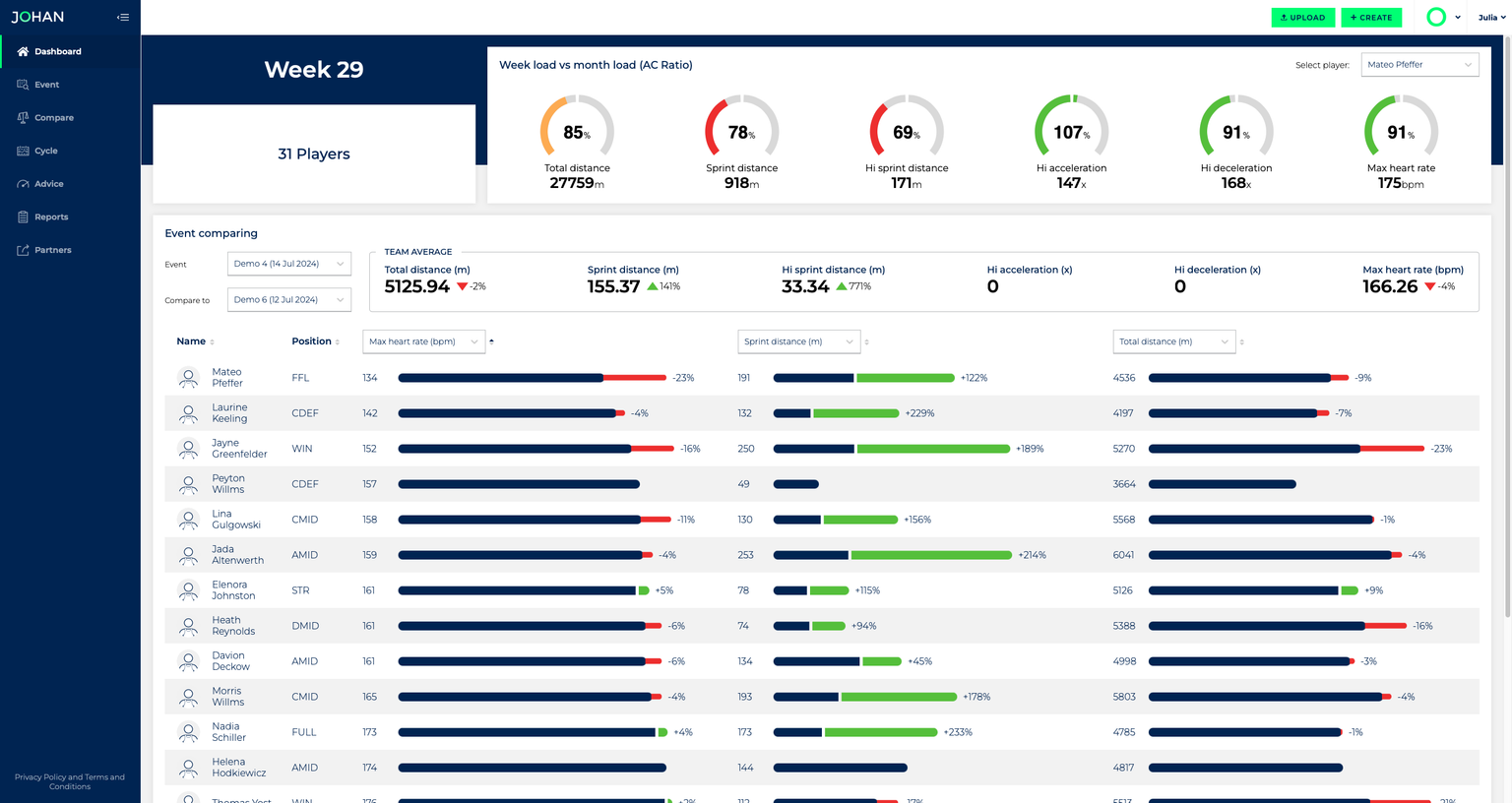The image size is (1512, 803).
Task: Open the Select player dropdown
Action: 1419,65
